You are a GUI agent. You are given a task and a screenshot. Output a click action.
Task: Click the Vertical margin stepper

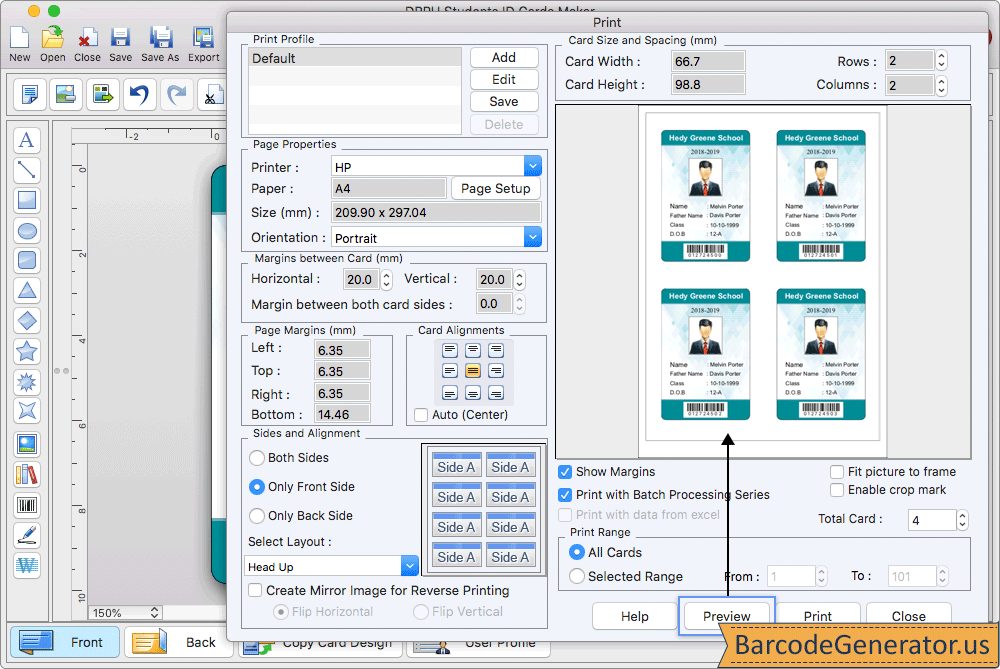click(x=520, y=279)
